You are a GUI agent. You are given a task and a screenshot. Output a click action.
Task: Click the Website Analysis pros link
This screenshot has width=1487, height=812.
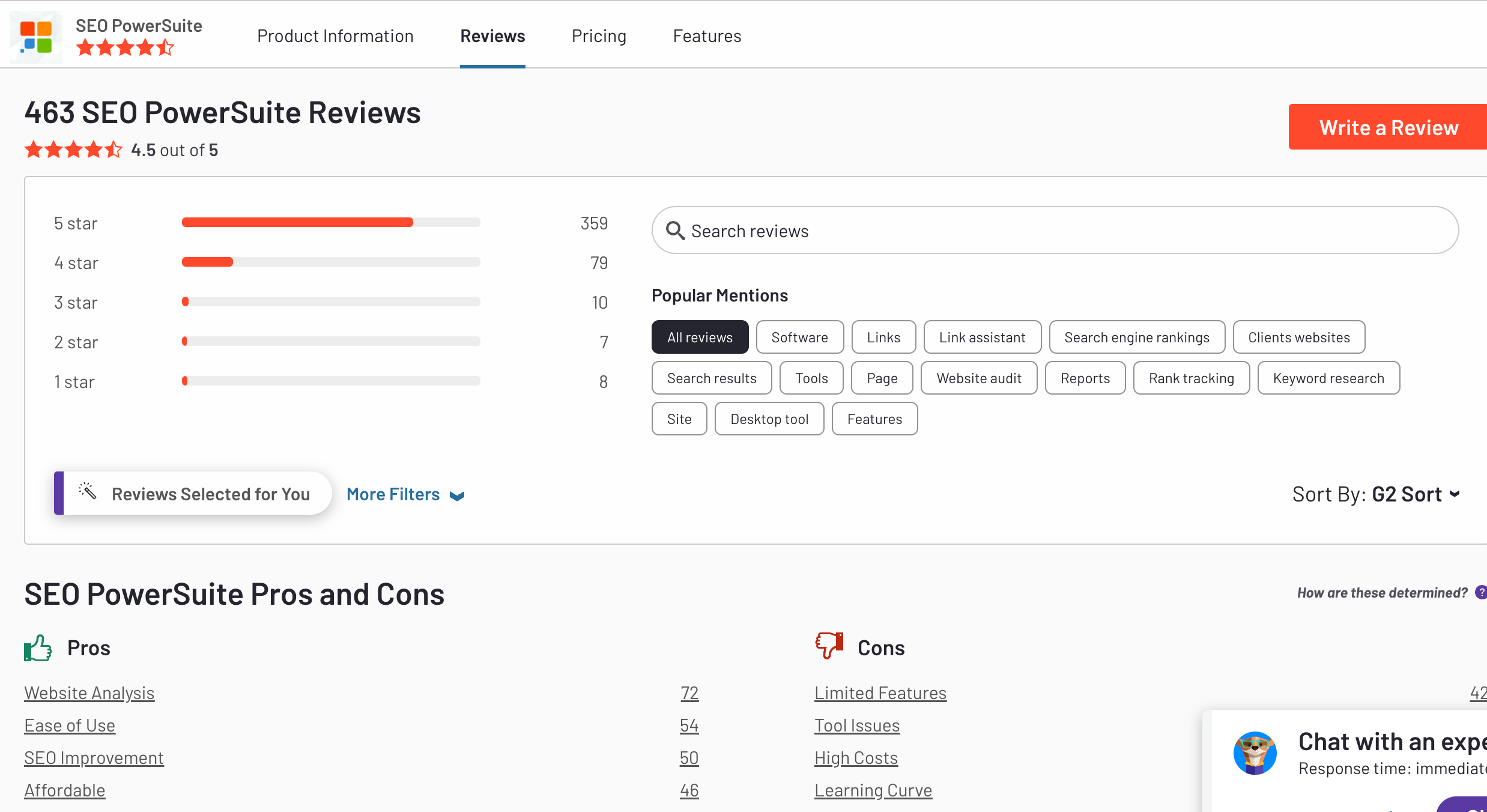point(89,691)
